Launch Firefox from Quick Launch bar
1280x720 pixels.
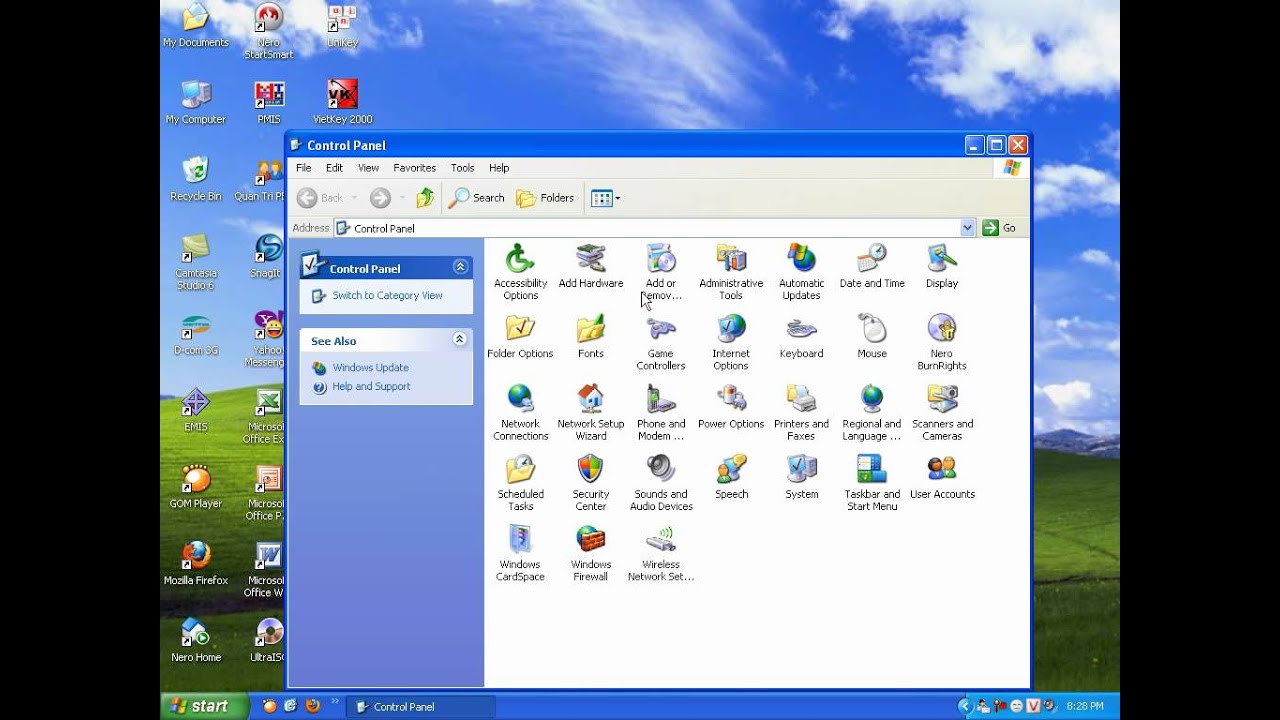pyautogui.click(x=312, y=706)
